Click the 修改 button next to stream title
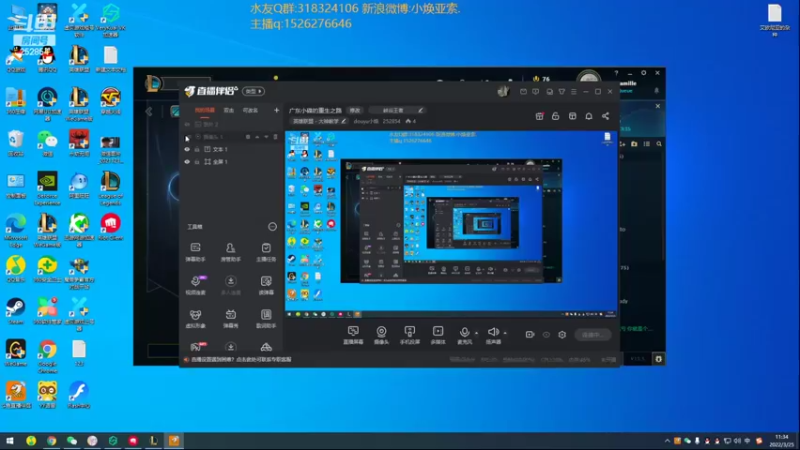The image size is (800, 450). (x=355, y=110)
